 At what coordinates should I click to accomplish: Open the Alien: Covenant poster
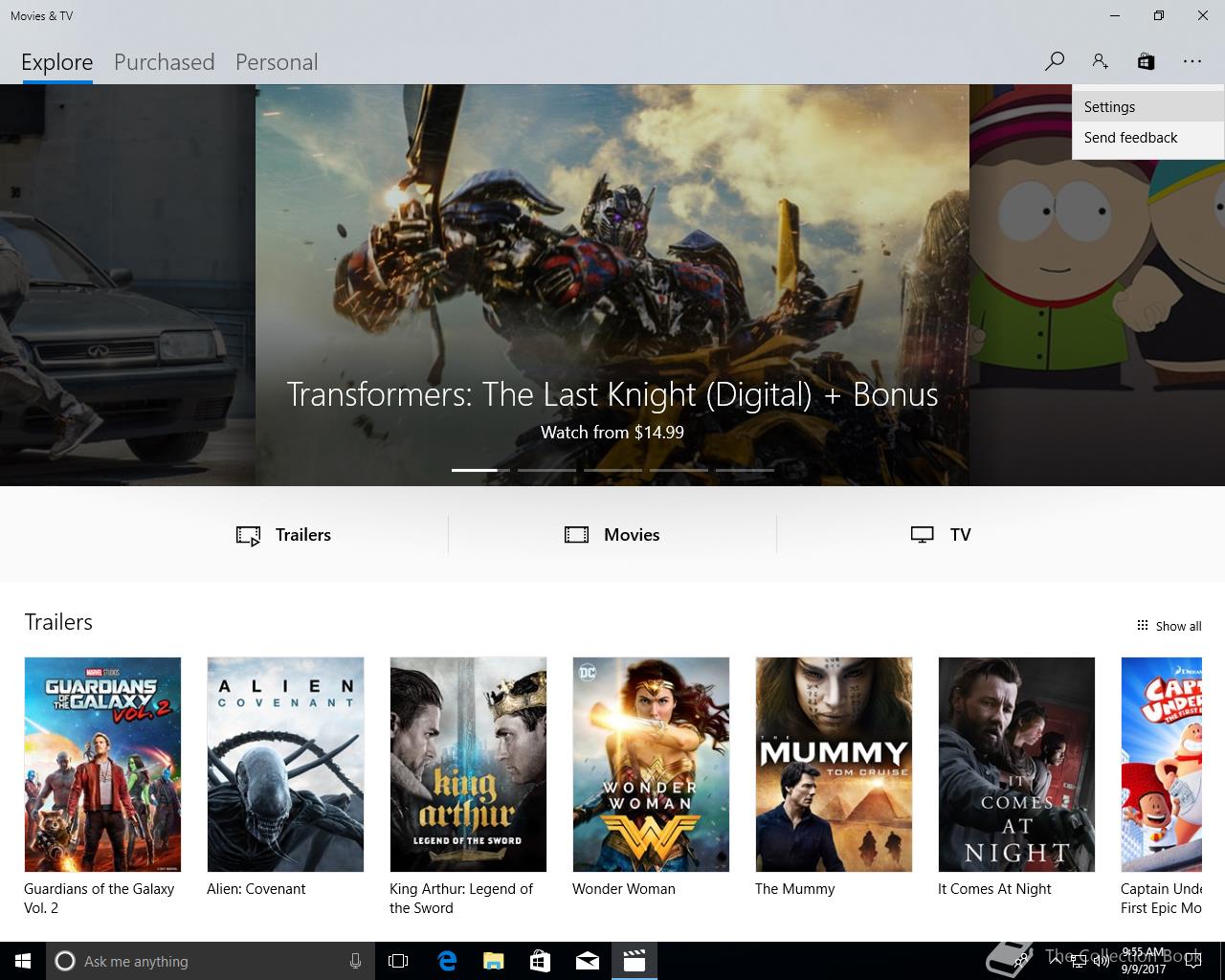(x=285, y=765)
